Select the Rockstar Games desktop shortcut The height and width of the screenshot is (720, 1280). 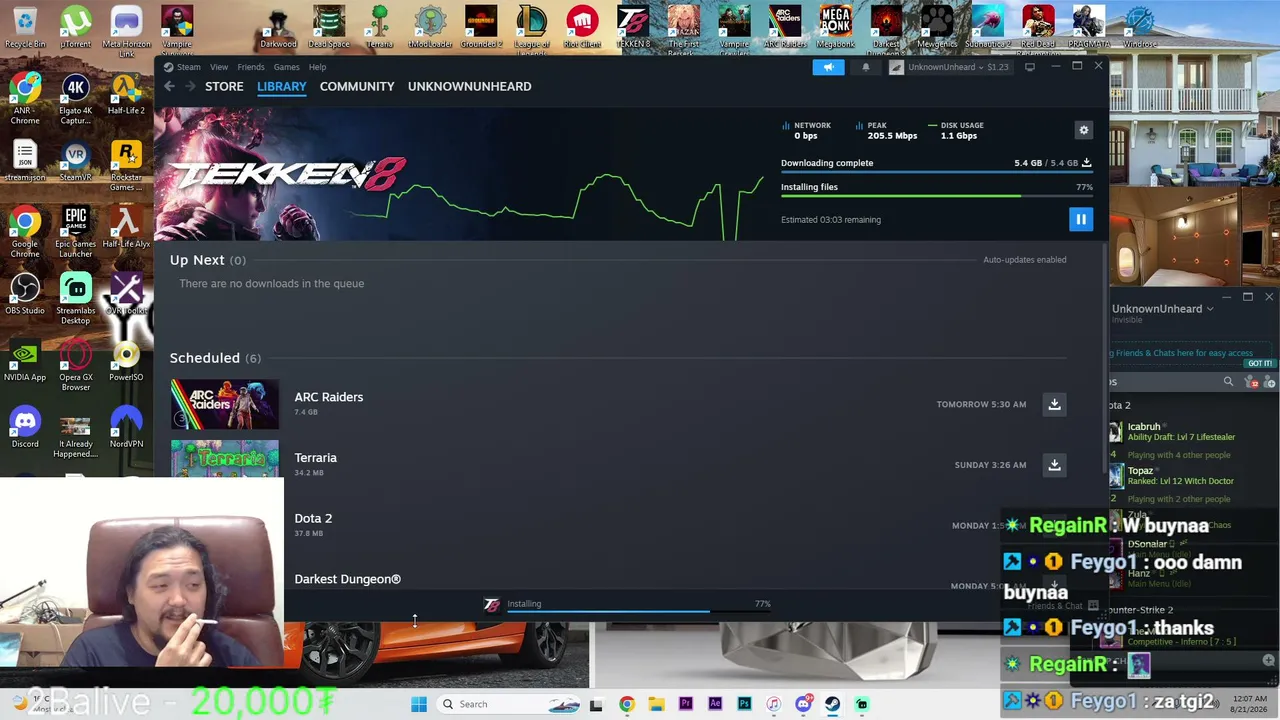pyautogui.click(x=126, y=166)
